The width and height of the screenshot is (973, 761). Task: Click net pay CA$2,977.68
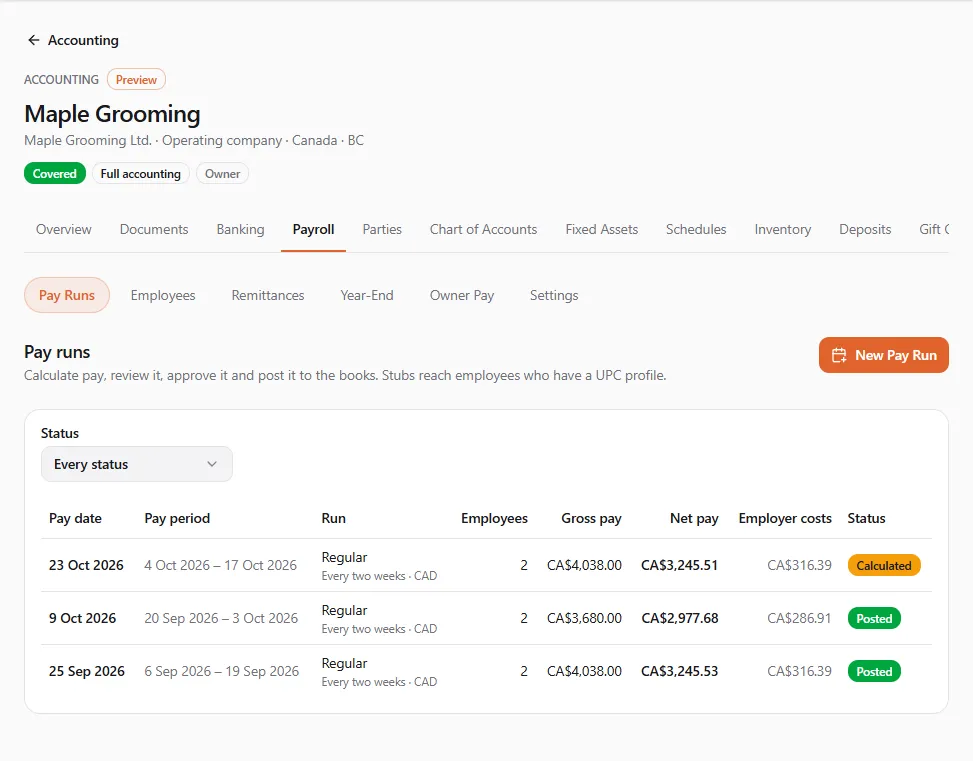tap(679, 618)
